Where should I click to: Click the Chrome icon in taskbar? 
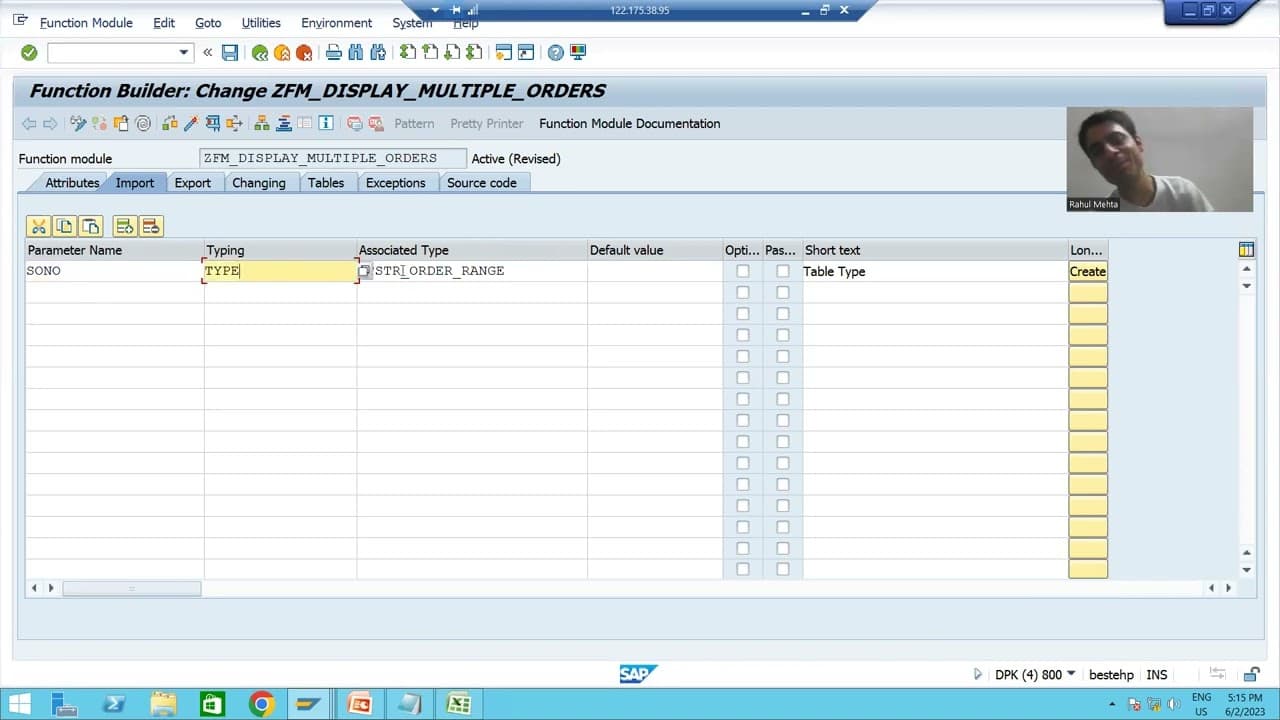pyautogui.click(x=261, y=703)
